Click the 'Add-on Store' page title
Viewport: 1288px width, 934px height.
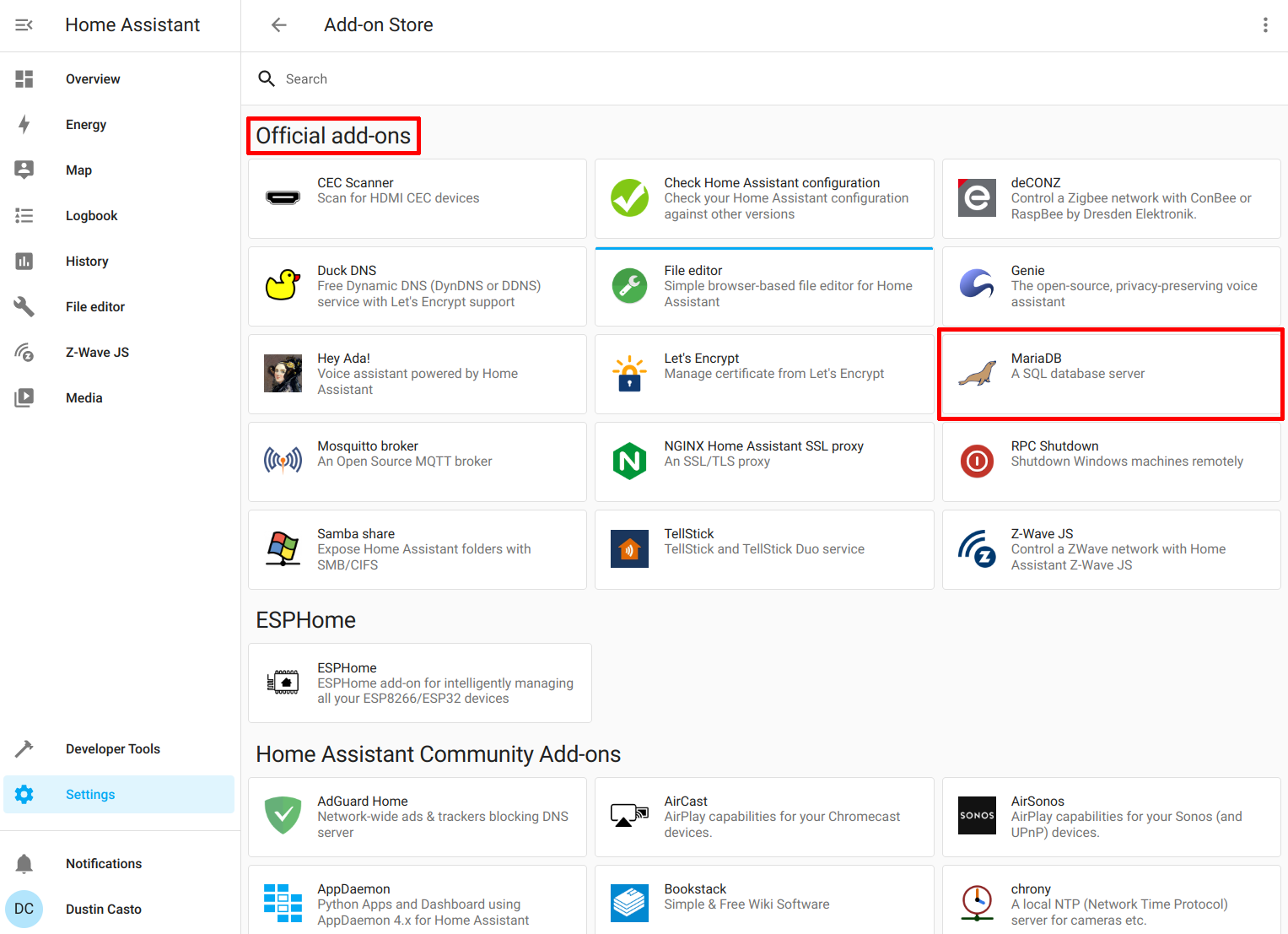click(379, 25)
